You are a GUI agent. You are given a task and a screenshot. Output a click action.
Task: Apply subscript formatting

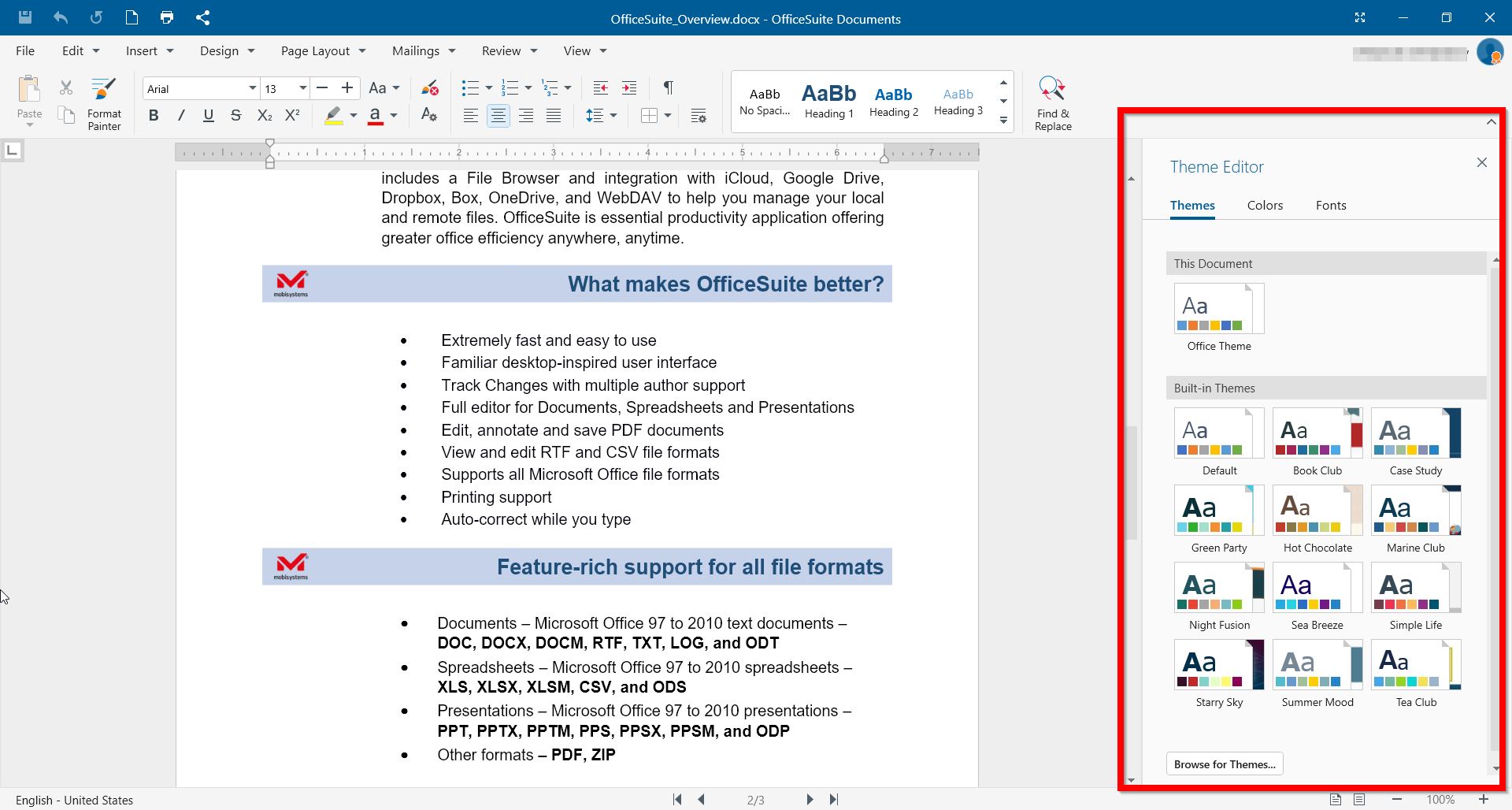[265, 116]
